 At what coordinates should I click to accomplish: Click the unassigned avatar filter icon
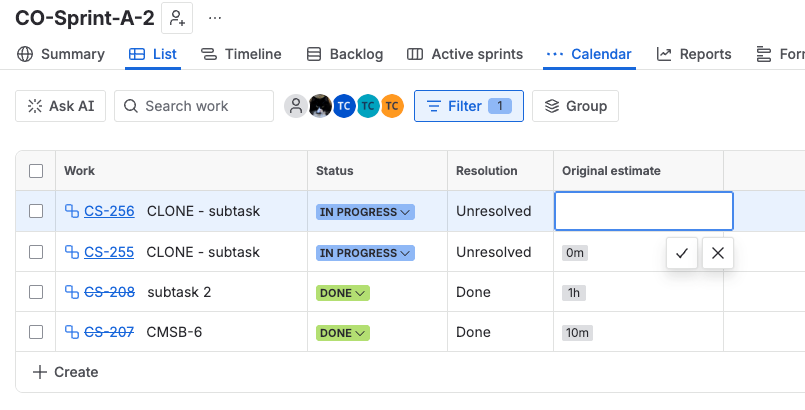pyautogui.click(x=296, y=106)
